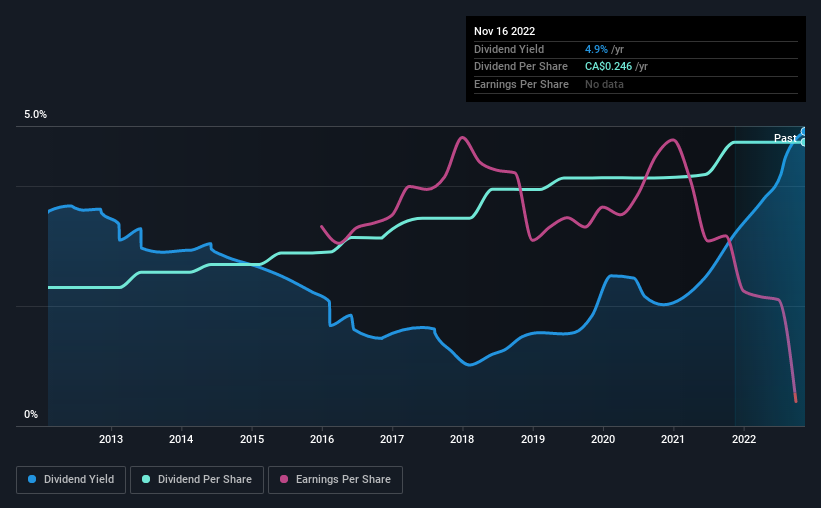Select the 2020 tick on the time axis
The image size is (821, 508).
click(x=603, y=439)
